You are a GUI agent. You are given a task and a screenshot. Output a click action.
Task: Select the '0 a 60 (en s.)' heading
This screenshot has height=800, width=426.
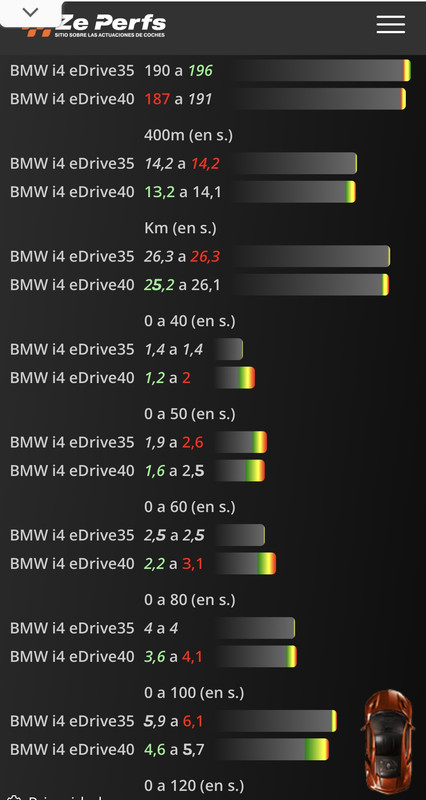click(x=190, y=507)
